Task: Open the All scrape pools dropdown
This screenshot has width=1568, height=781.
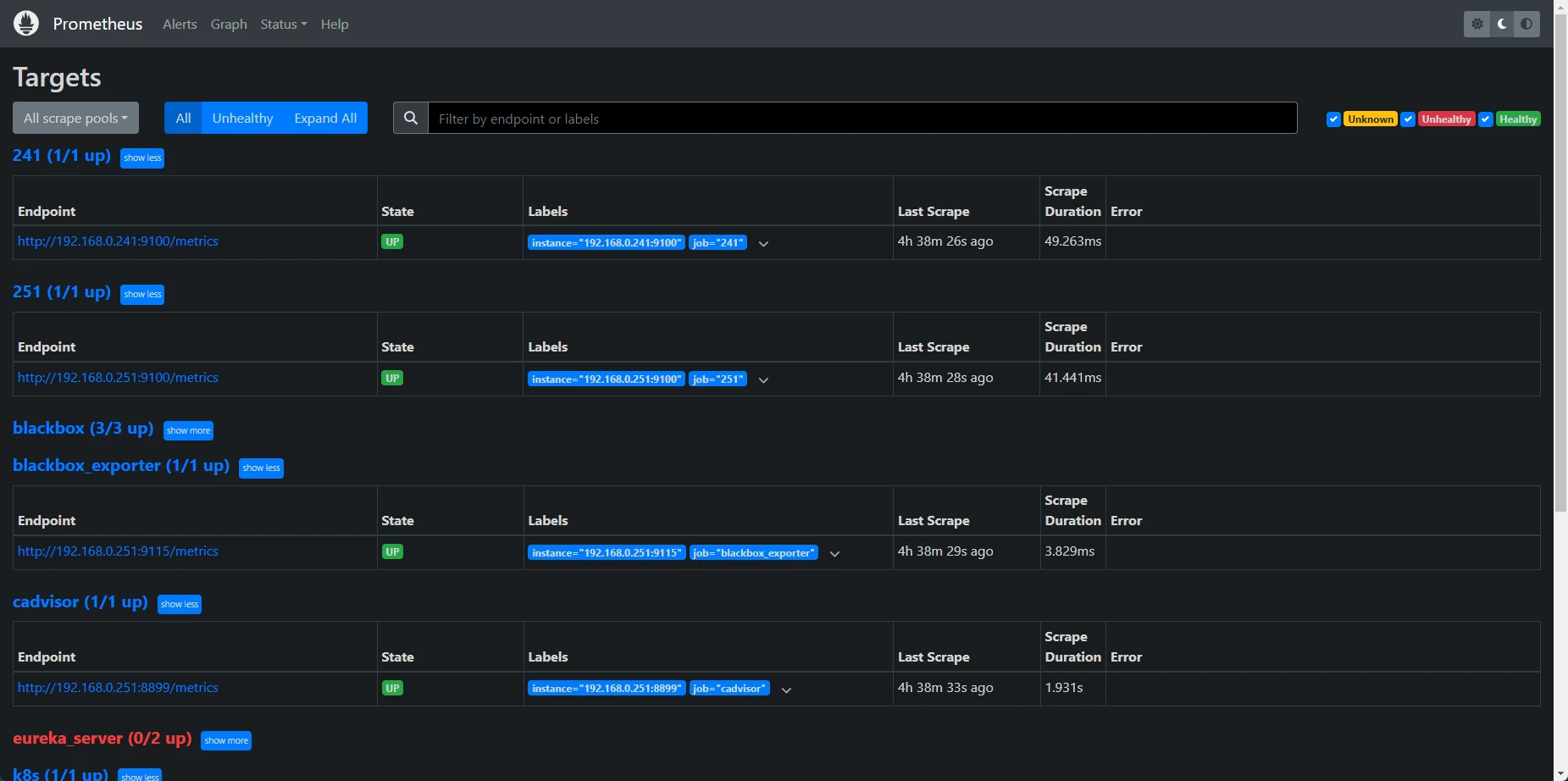Action: tap(75, 118)
